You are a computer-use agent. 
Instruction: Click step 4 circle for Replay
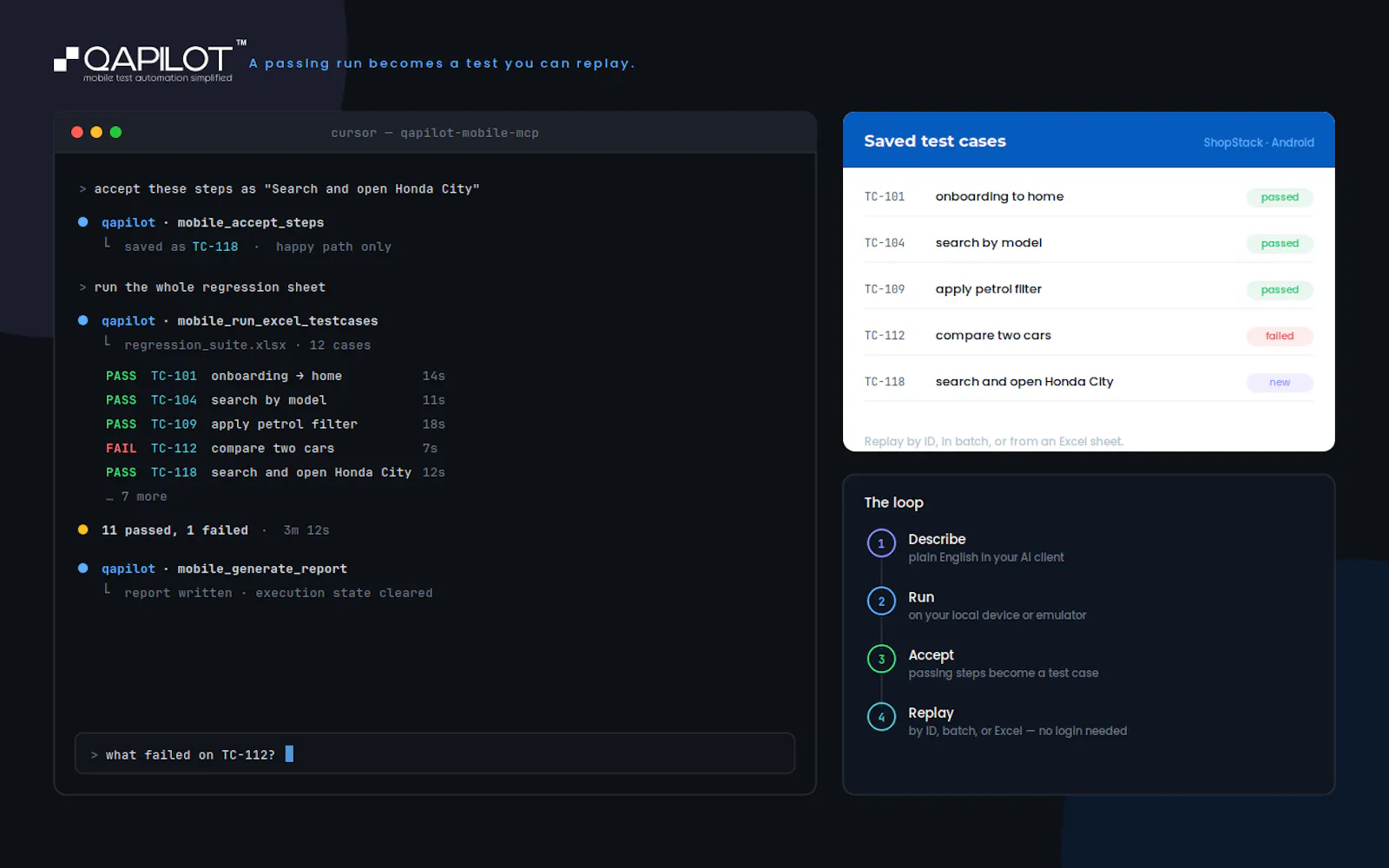(881, 717)
